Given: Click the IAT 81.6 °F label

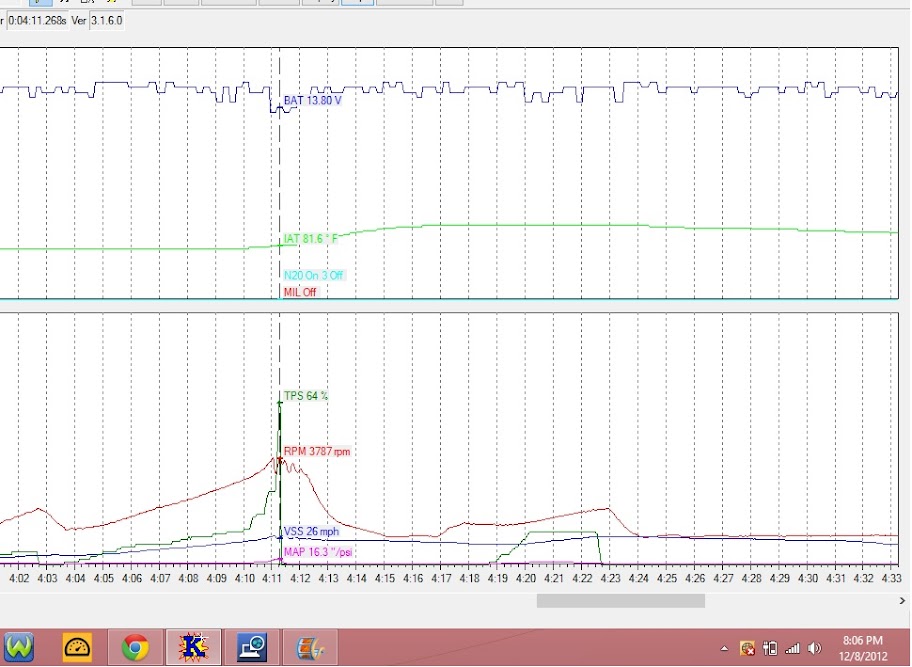Looking at the screenshot, I should pos(311,238).
